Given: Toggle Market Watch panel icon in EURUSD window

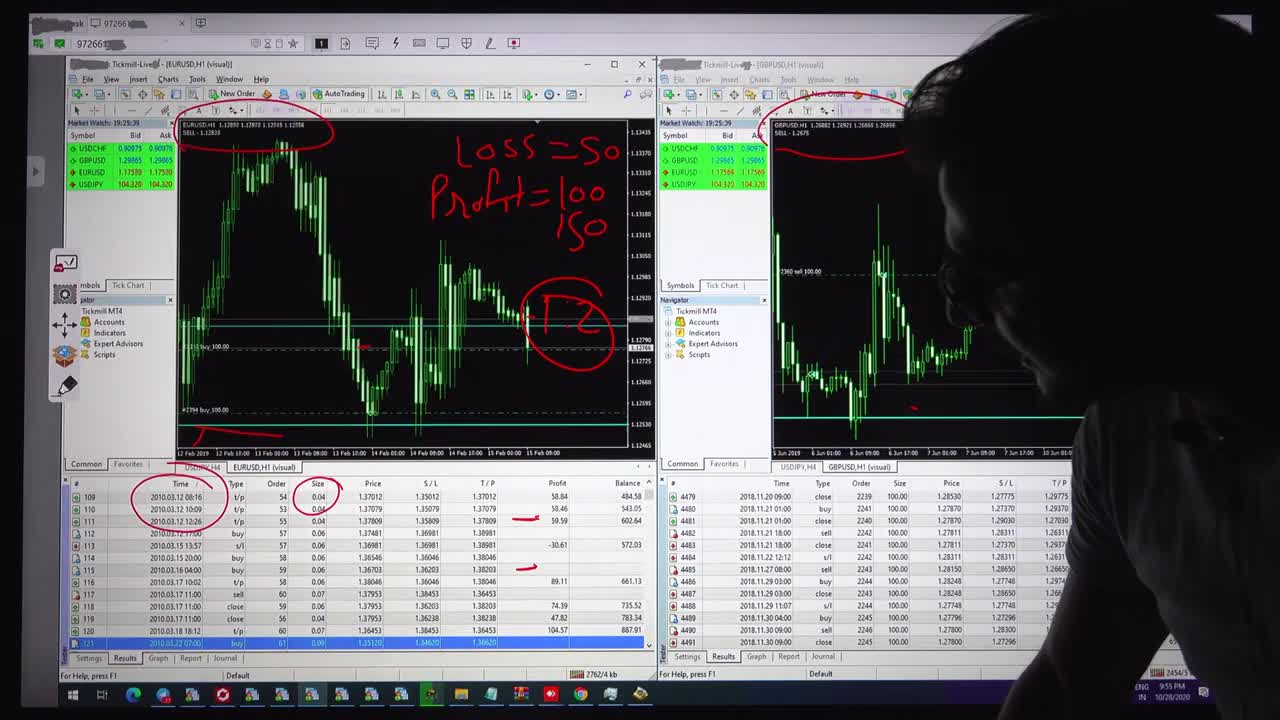Looking at the screenshot, I should (125, 94).
